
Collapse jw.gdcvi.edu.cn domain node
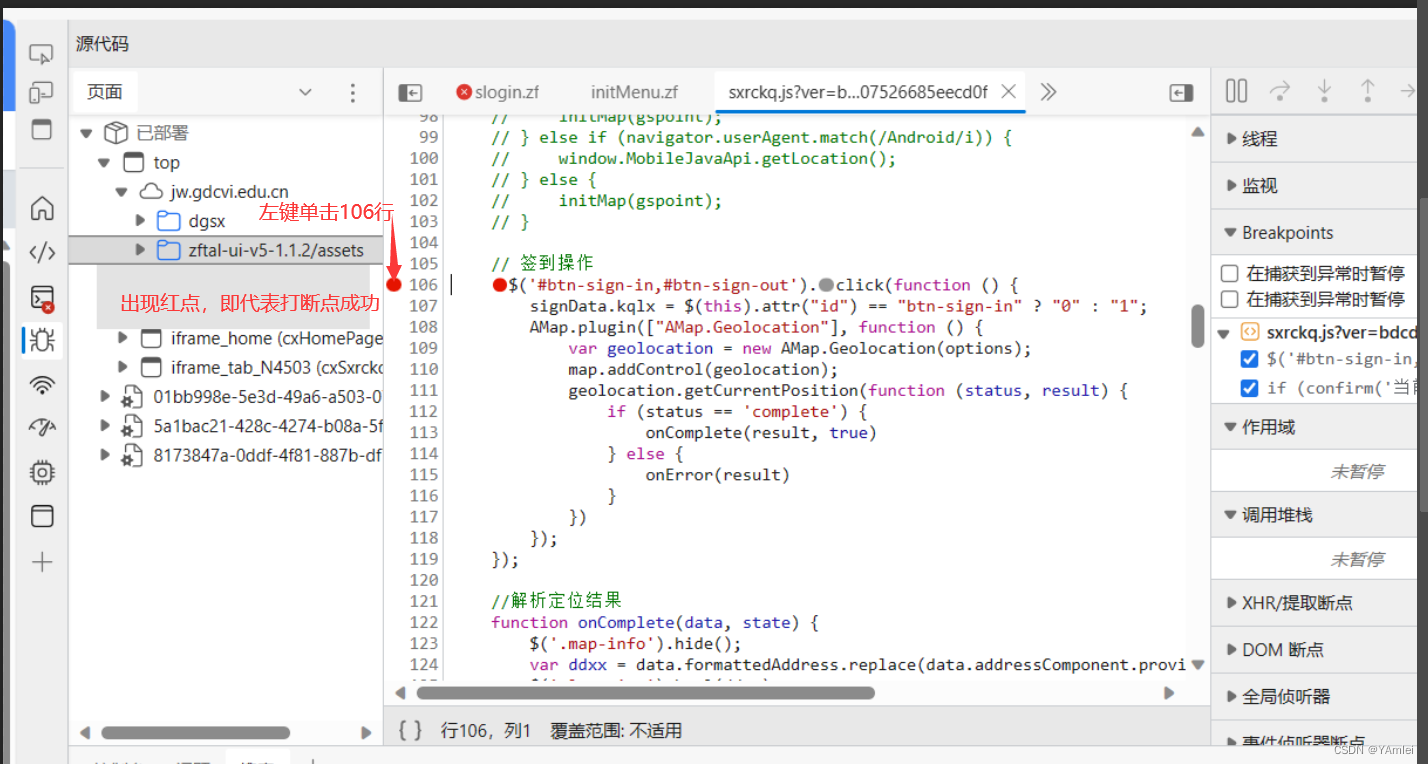point(121,192)
